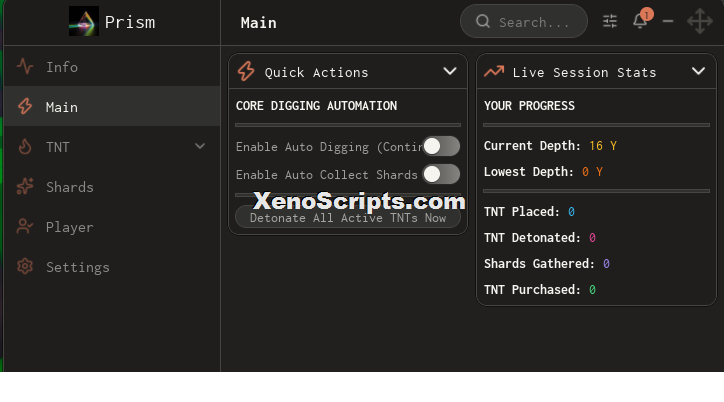Click the Shards sparkle icon in sidebar
The width and height of the screenshot is (724, 402).
pyautogui.click(x=25, y=186)
